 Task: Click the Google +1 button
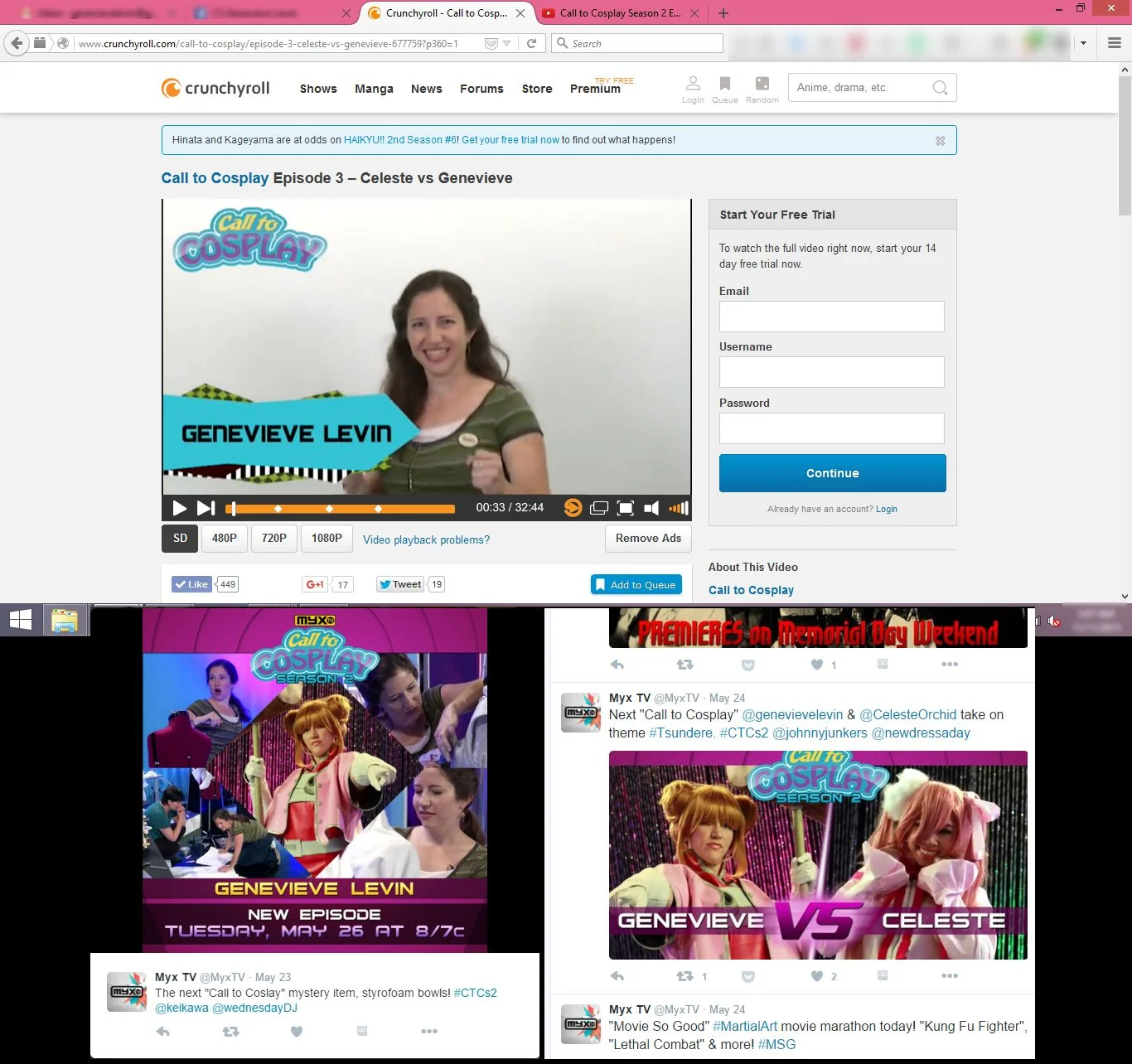pos(315,584)
